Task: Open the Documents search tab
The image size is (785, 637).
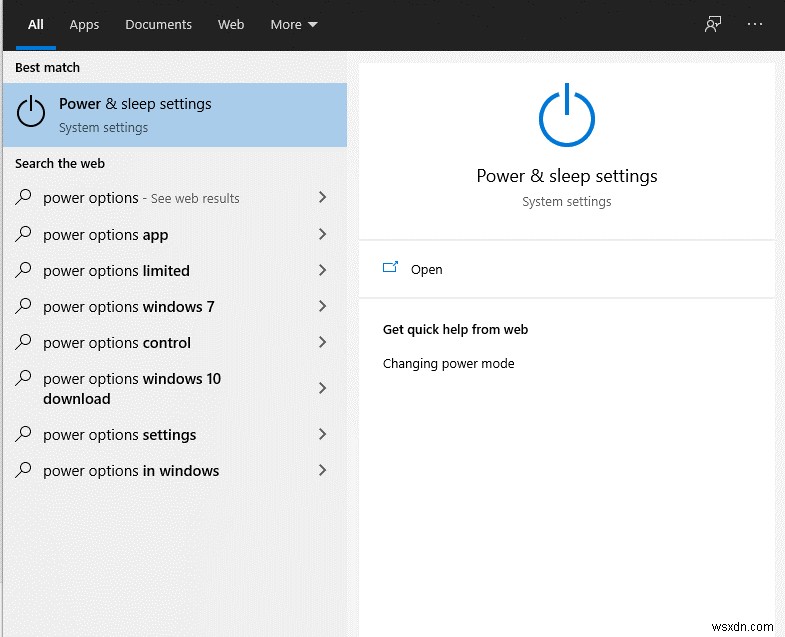Action: click(158, 25)
